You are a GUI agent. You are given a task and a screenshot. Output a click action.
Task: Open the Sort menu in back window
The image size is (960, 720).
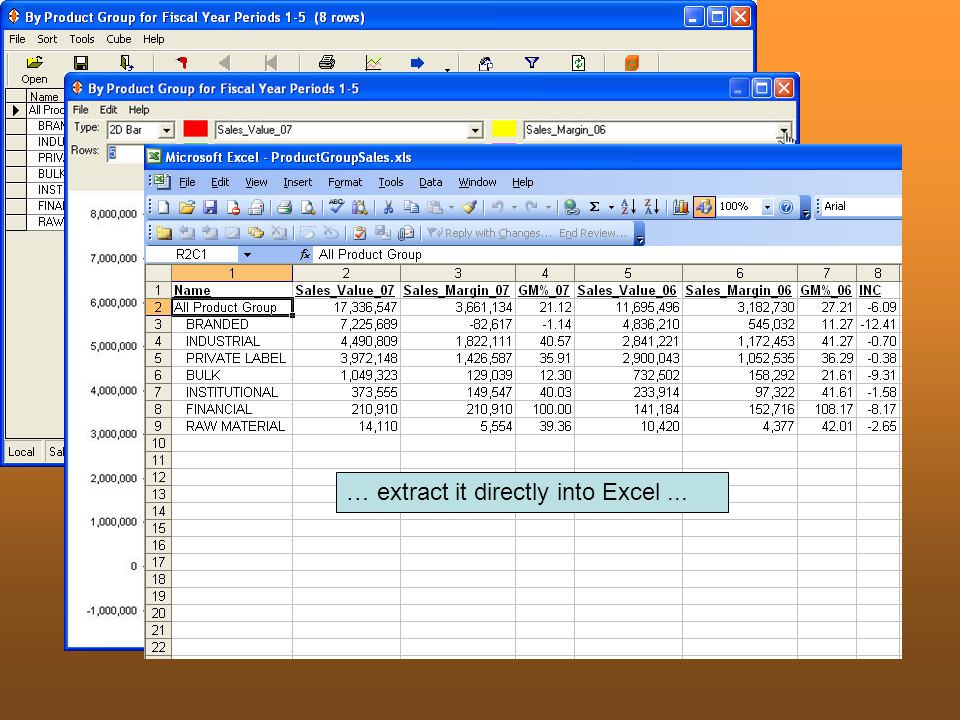point(47,39)
